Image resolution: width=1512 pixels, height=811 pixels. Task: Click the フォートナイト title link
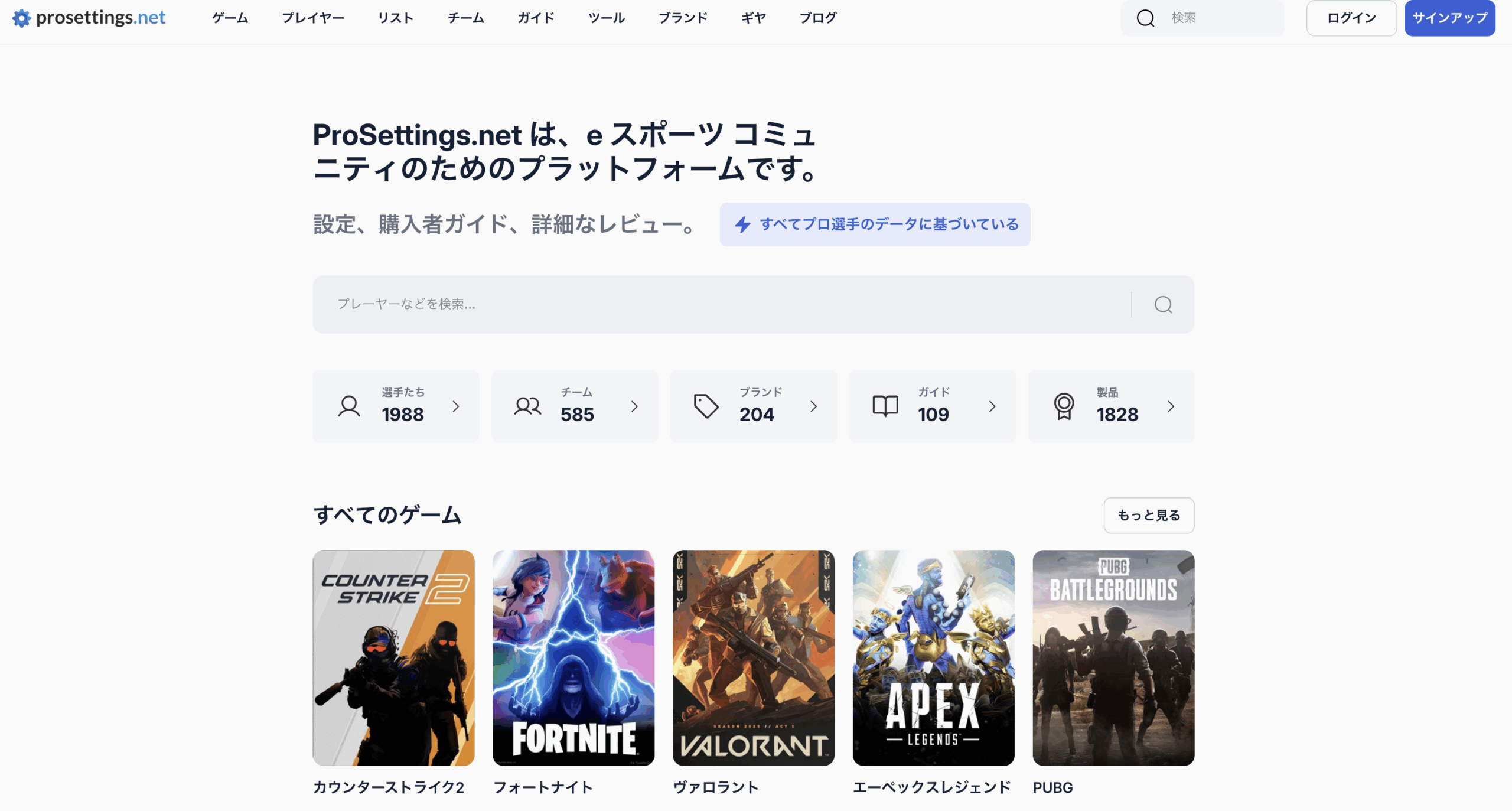[543, 787]
